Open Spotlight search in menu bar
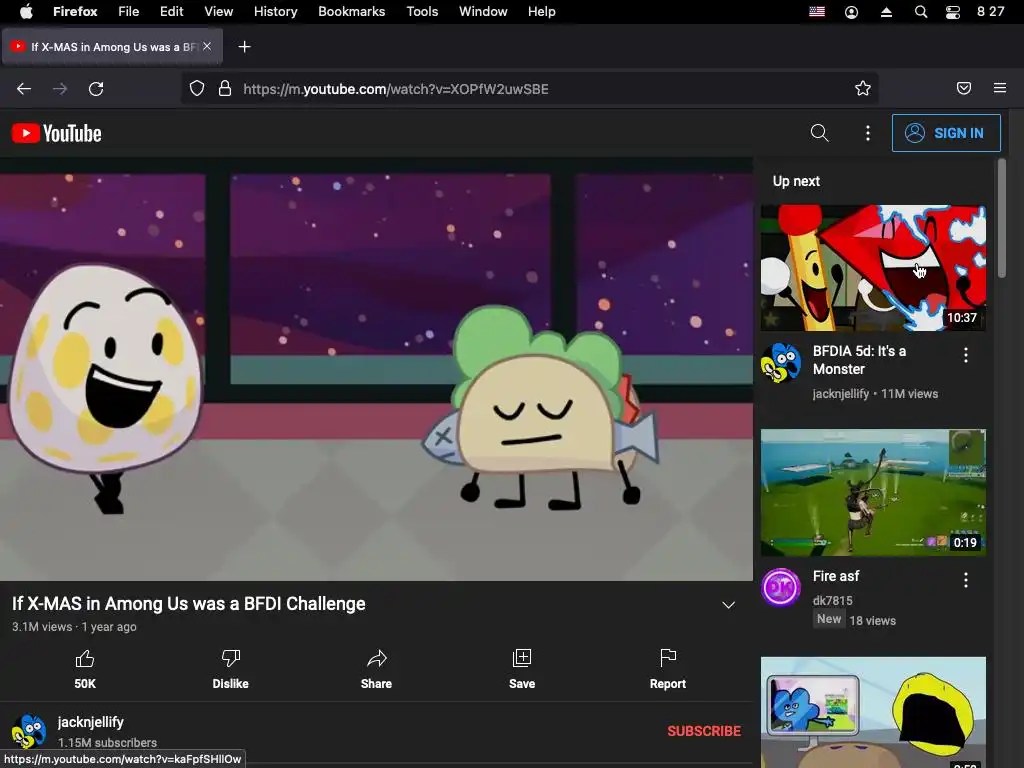 pyautogui.click(x=921, y=12)
